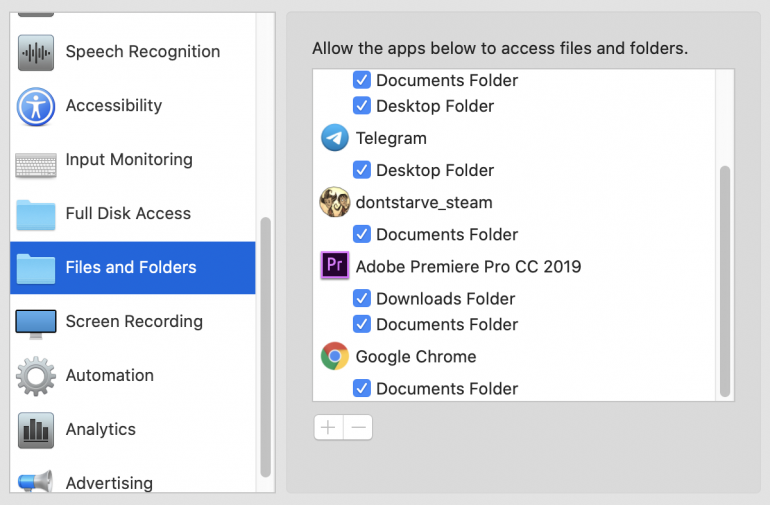
Task: Select Adobe Premiere Pro CC 2019 name
Action: click(x=468, y=266)
